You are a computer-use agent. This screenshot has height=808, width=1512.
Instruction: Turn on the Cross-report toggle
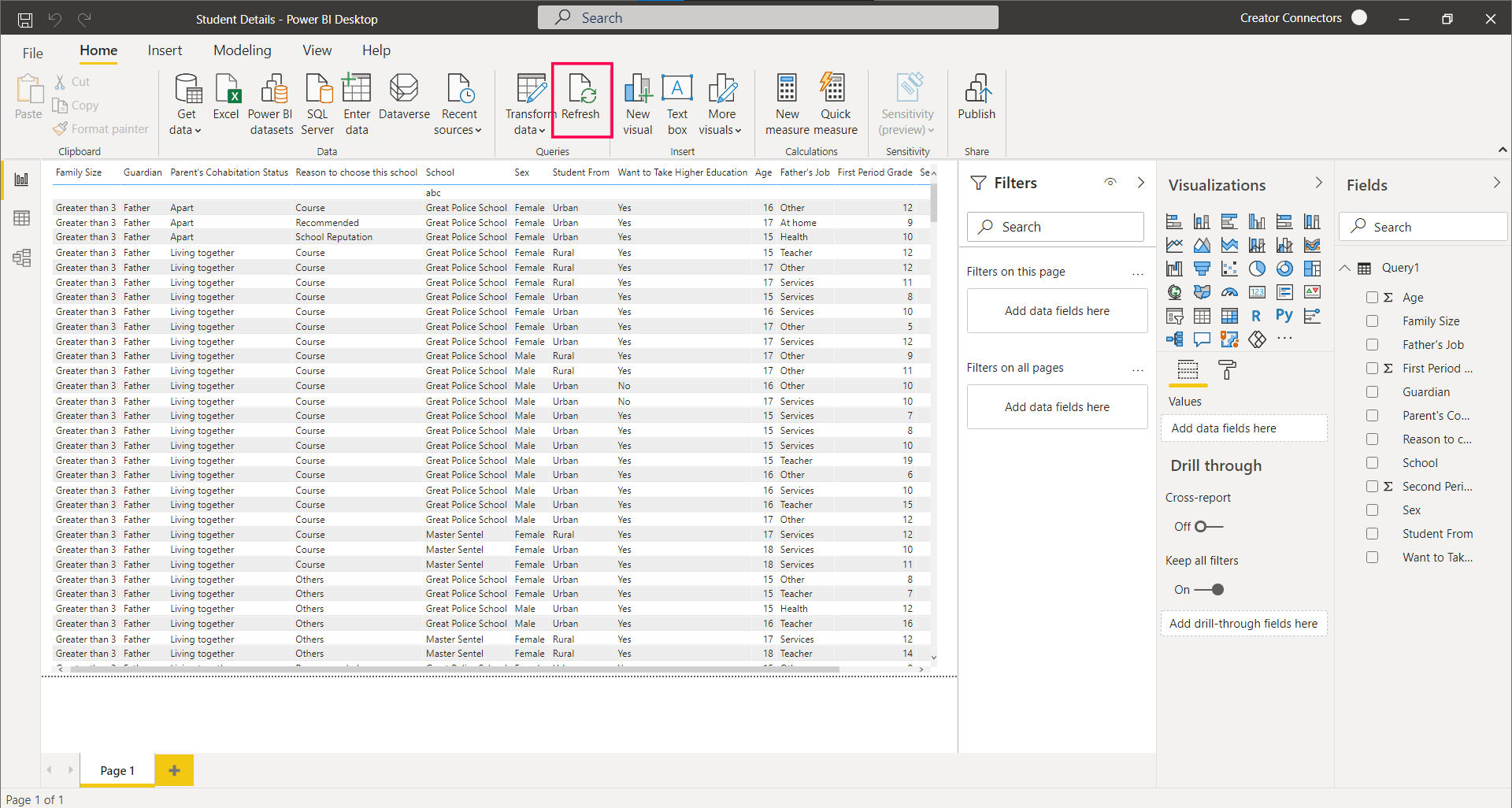tap(1208, 527)
